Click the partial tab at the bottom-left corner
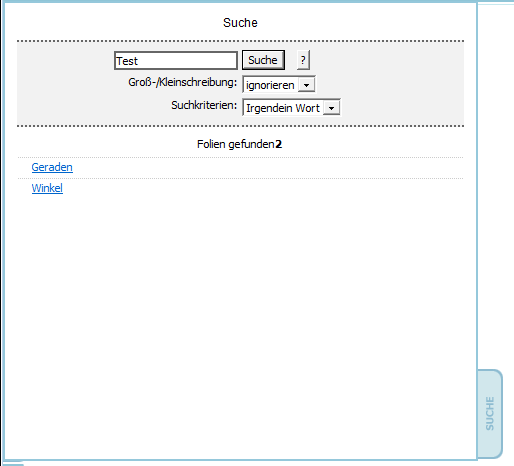This screenshot has height=466, width=514. point(12,463)
